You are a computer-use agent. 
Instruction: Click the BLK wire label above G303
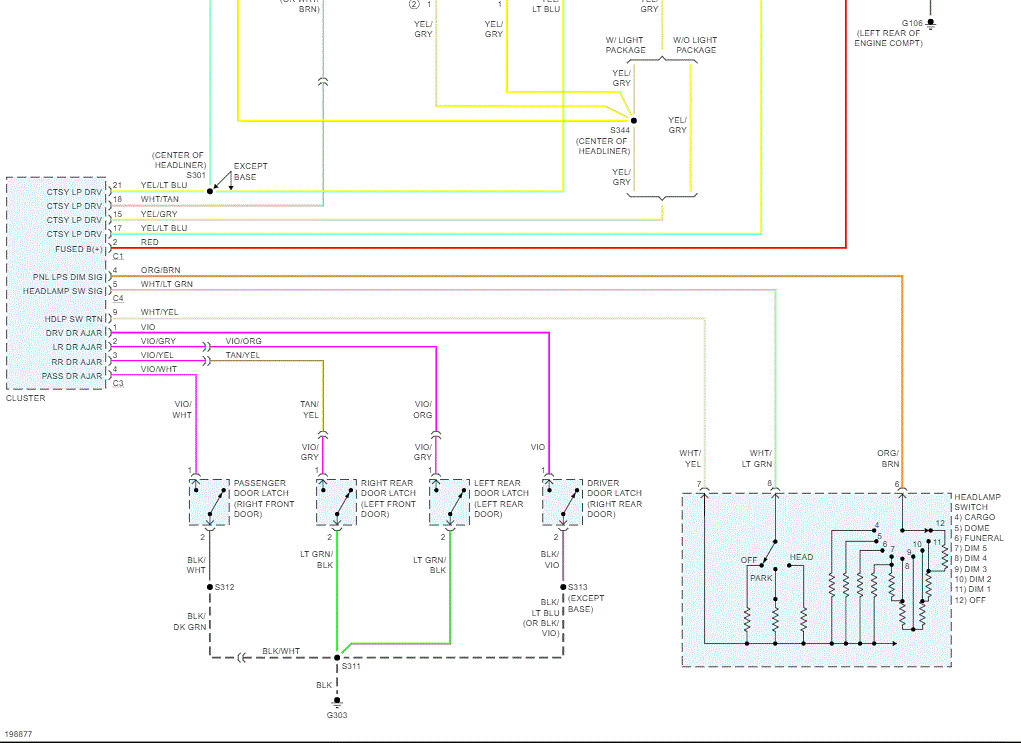click(324, 685)
